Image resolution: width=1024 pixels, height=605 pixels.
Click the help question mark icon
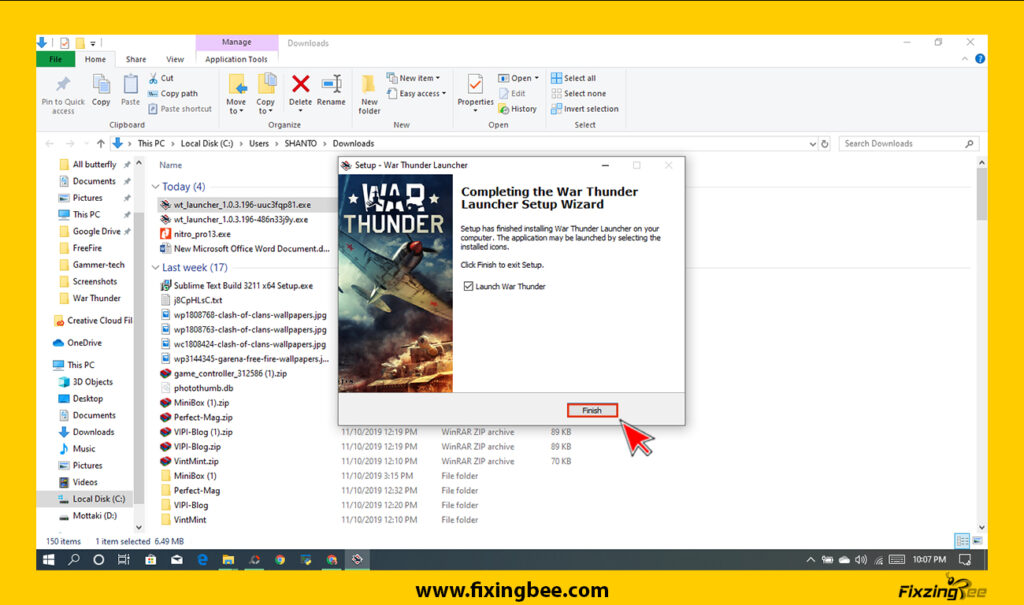980,59
